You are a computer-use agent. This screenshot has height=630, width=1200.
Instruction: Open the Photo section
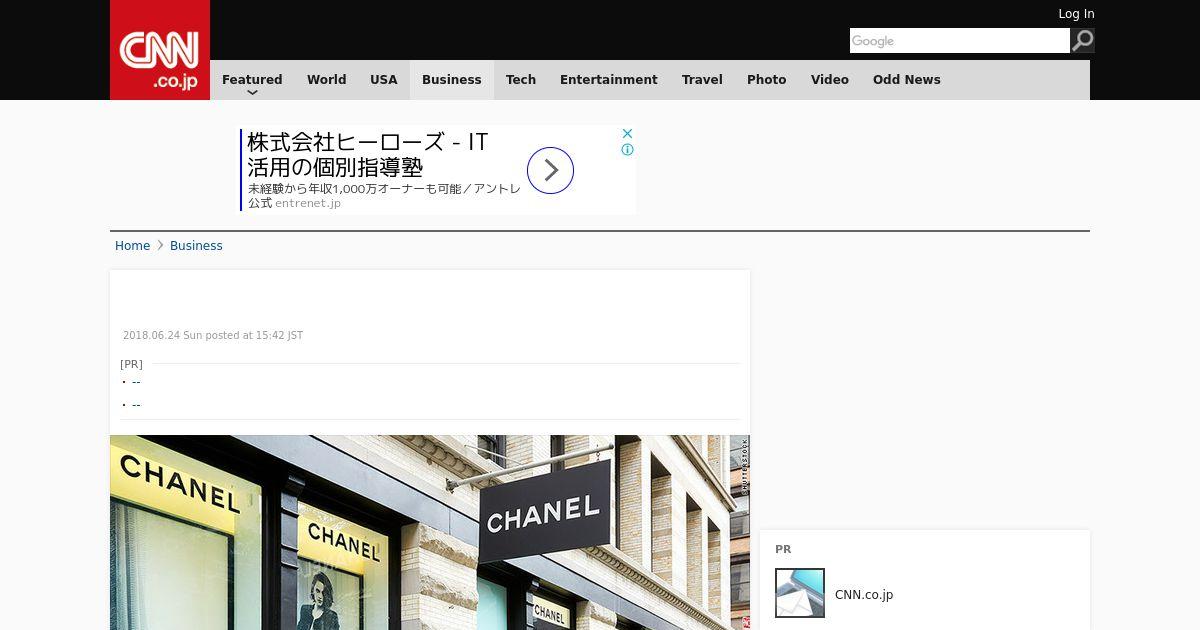[767, 80]
